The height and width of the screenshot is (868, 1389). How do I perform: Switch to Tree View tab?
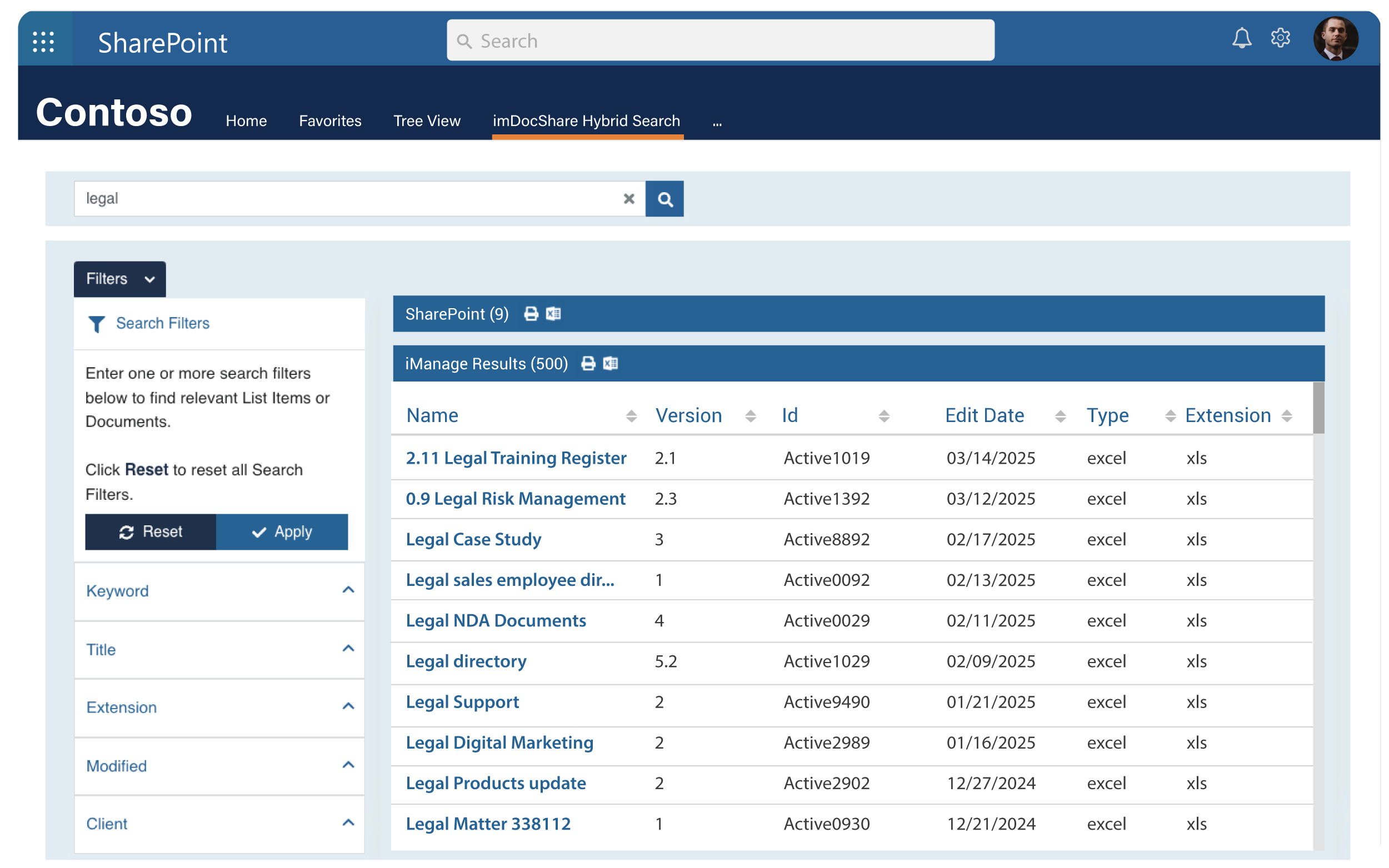tap(427, 121)
